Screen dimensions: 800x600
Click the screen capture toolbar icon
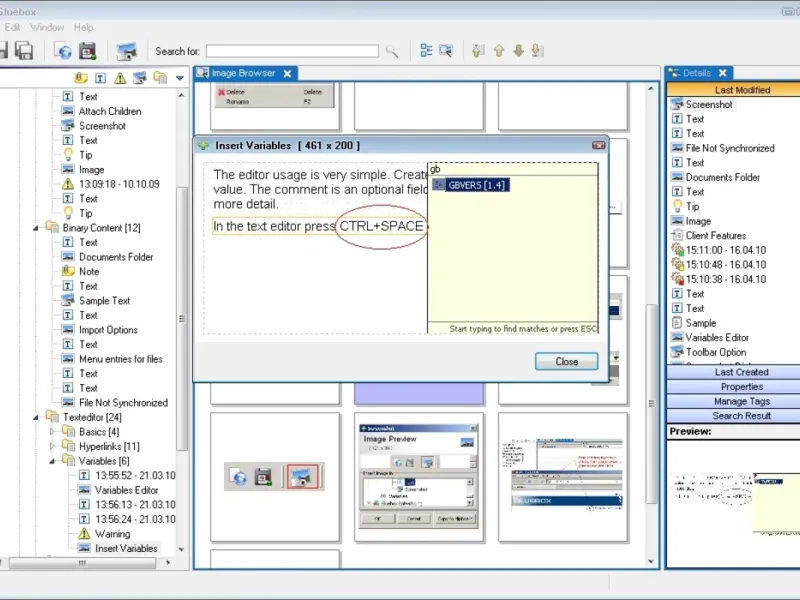pos(126,50)
